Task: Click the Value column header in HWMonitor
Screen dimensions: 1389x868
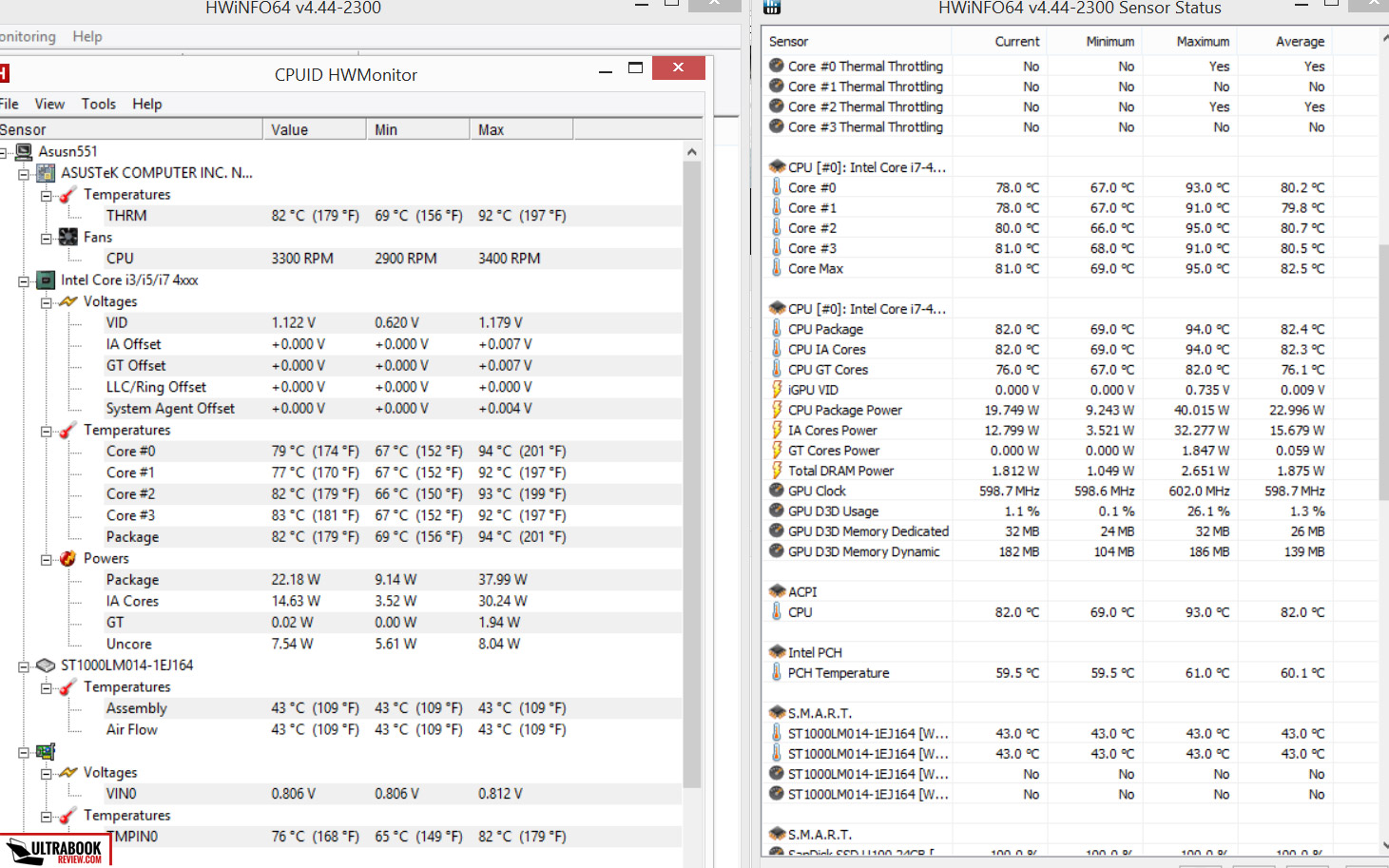Action: click(315, 129)
